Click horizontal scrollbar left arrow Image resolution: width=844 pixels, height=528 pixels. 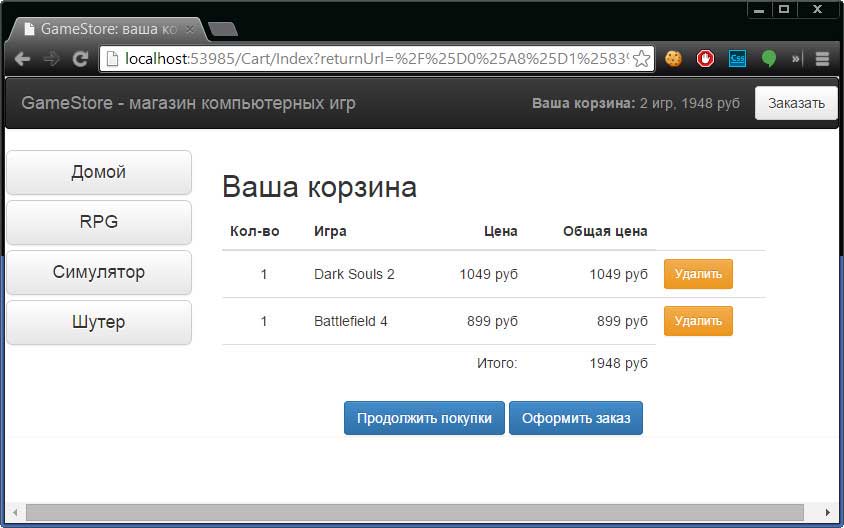click(15, 512)
